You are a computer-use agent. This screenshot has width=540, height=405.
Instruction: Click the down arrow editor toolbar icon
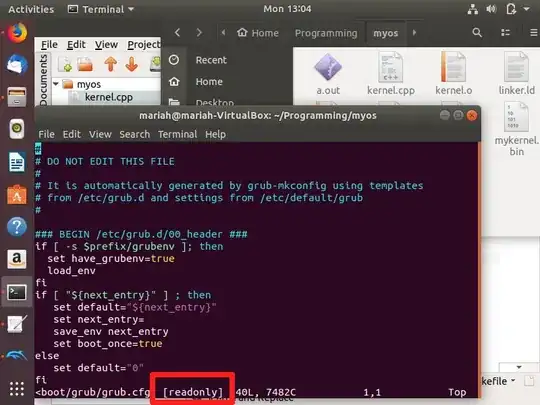pyautogui.click(x=132, y=64)
